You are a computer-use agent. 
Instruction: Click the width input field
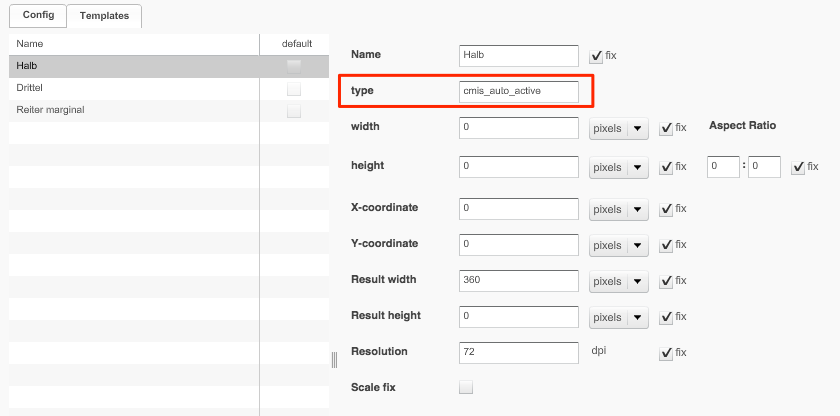click(519, 128)
